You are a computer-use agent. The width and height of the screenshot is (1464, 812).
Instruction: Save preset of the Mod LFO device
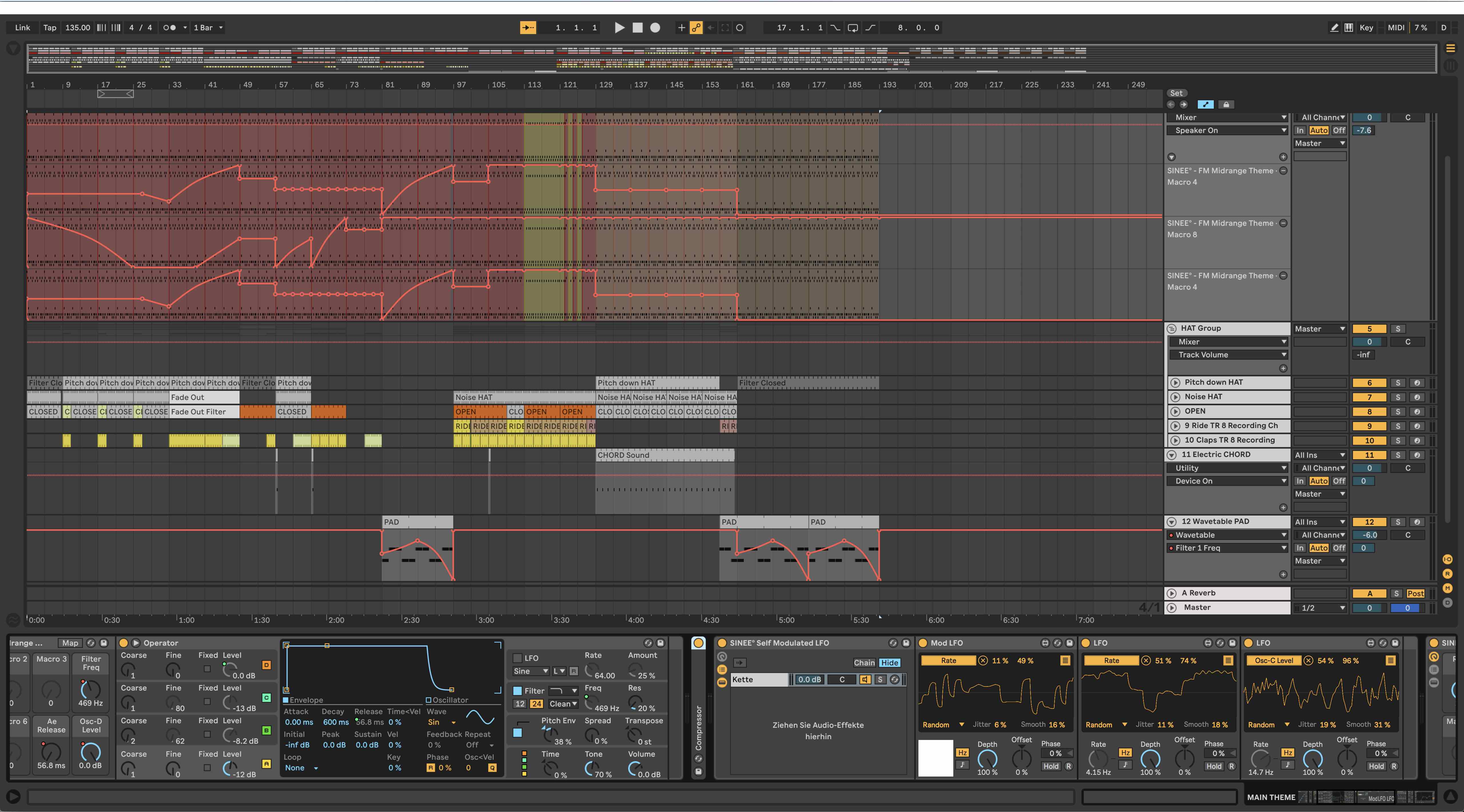click(x=1070, y=643)
